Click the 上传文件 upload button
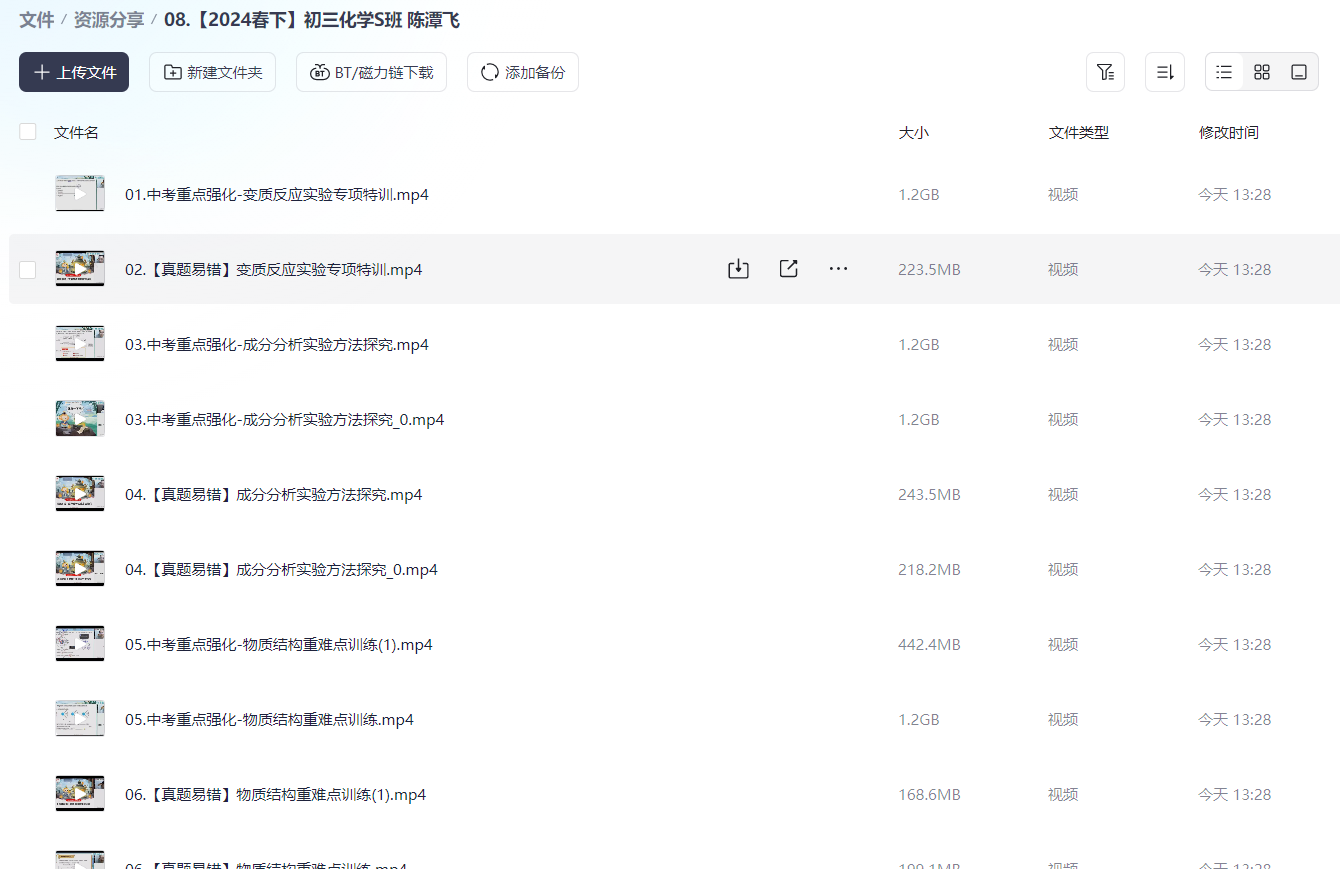The height and width of the screenshot is (869, 1340). [x=73, y=71]
